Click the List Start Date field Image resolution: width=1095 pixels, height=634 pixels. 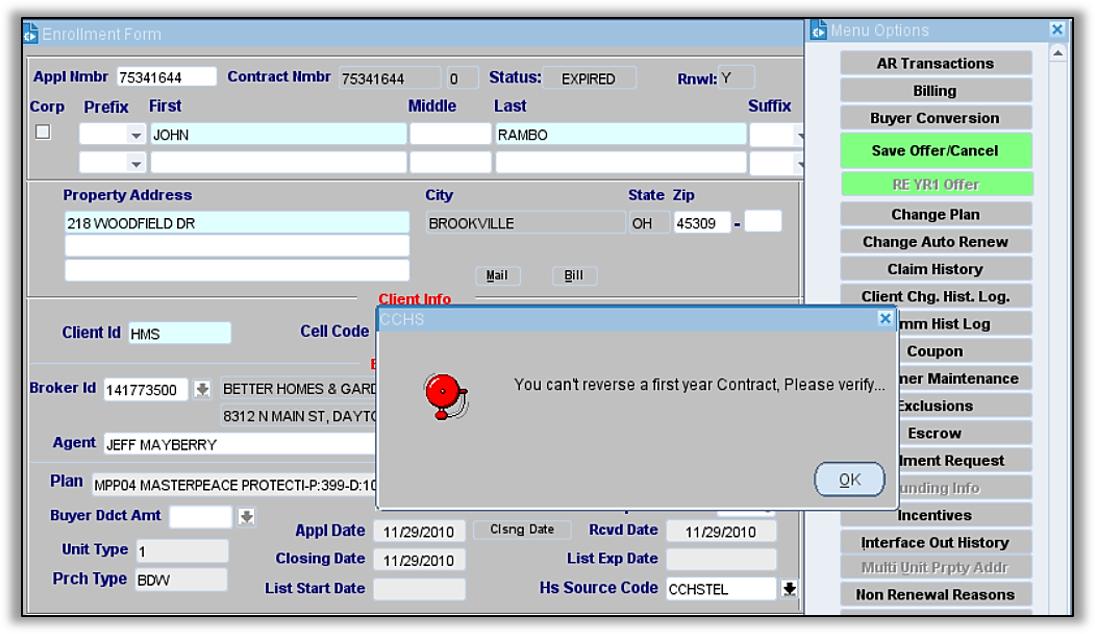pos(419,589)
